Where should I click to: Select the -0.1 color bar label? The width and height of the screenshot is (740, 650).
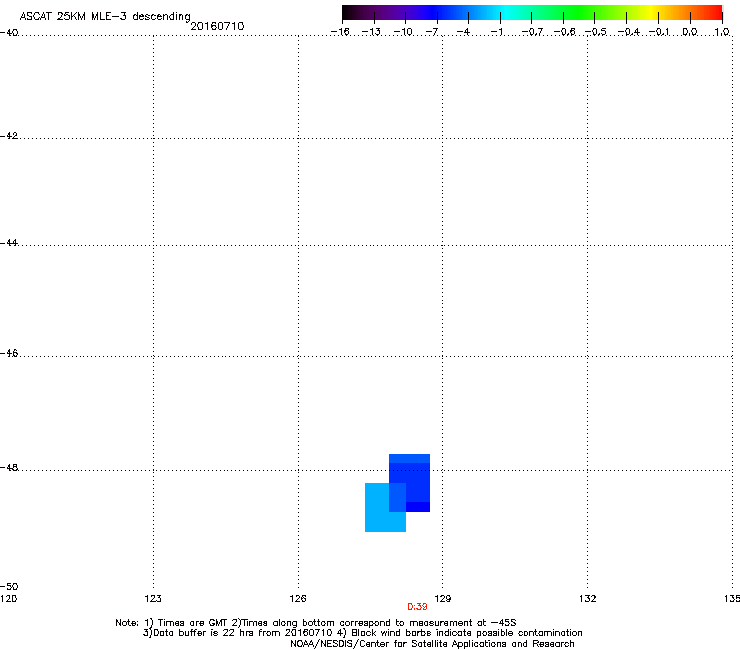tap(659, 32)
